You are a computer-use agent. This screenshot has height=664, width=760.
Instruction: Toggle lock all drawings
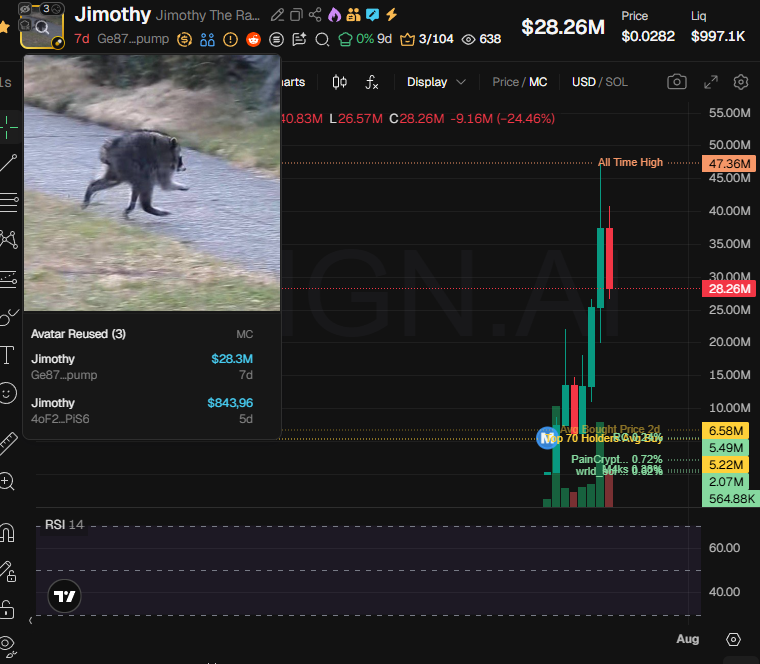pyautogui.click(x=7, y=609)
